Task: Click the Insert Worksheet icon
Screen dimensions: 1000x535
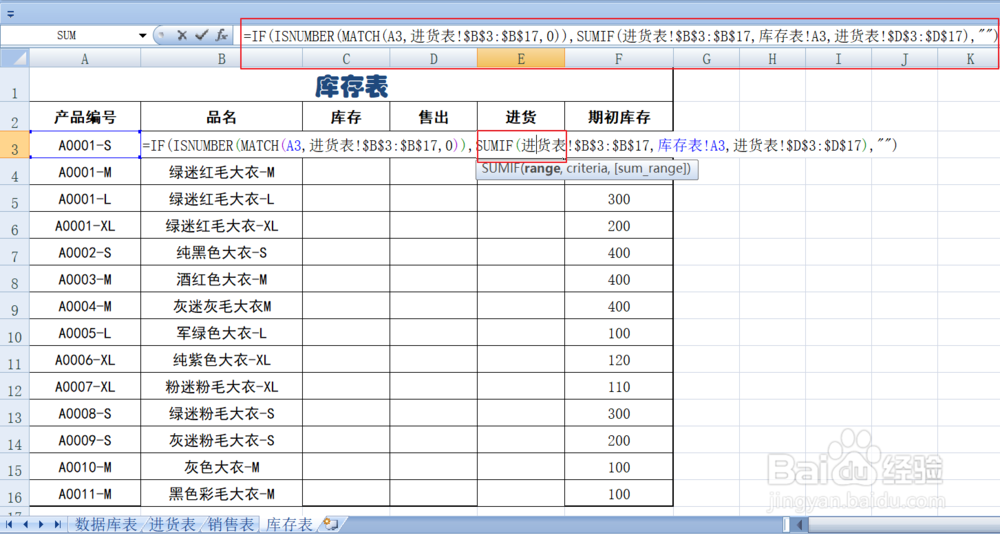Action: 330,524
